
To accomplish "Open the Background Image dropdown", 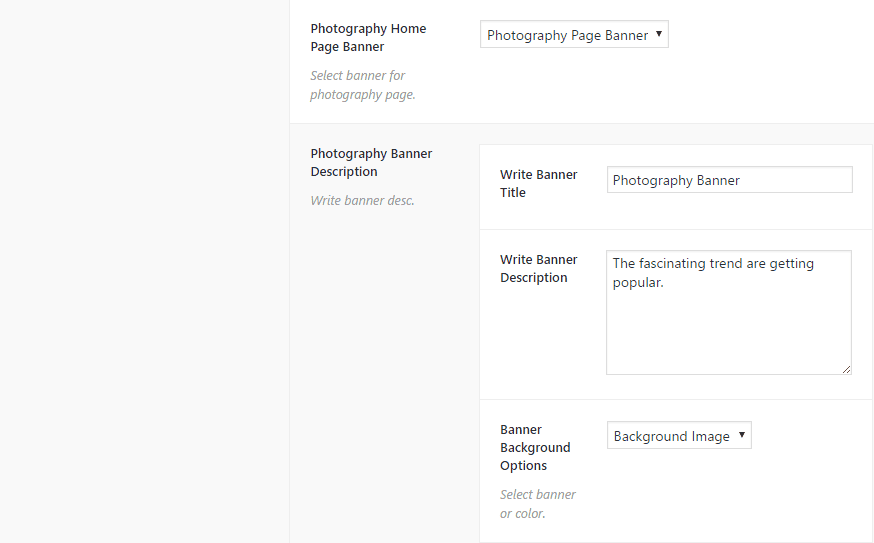I will click(671, 436).
